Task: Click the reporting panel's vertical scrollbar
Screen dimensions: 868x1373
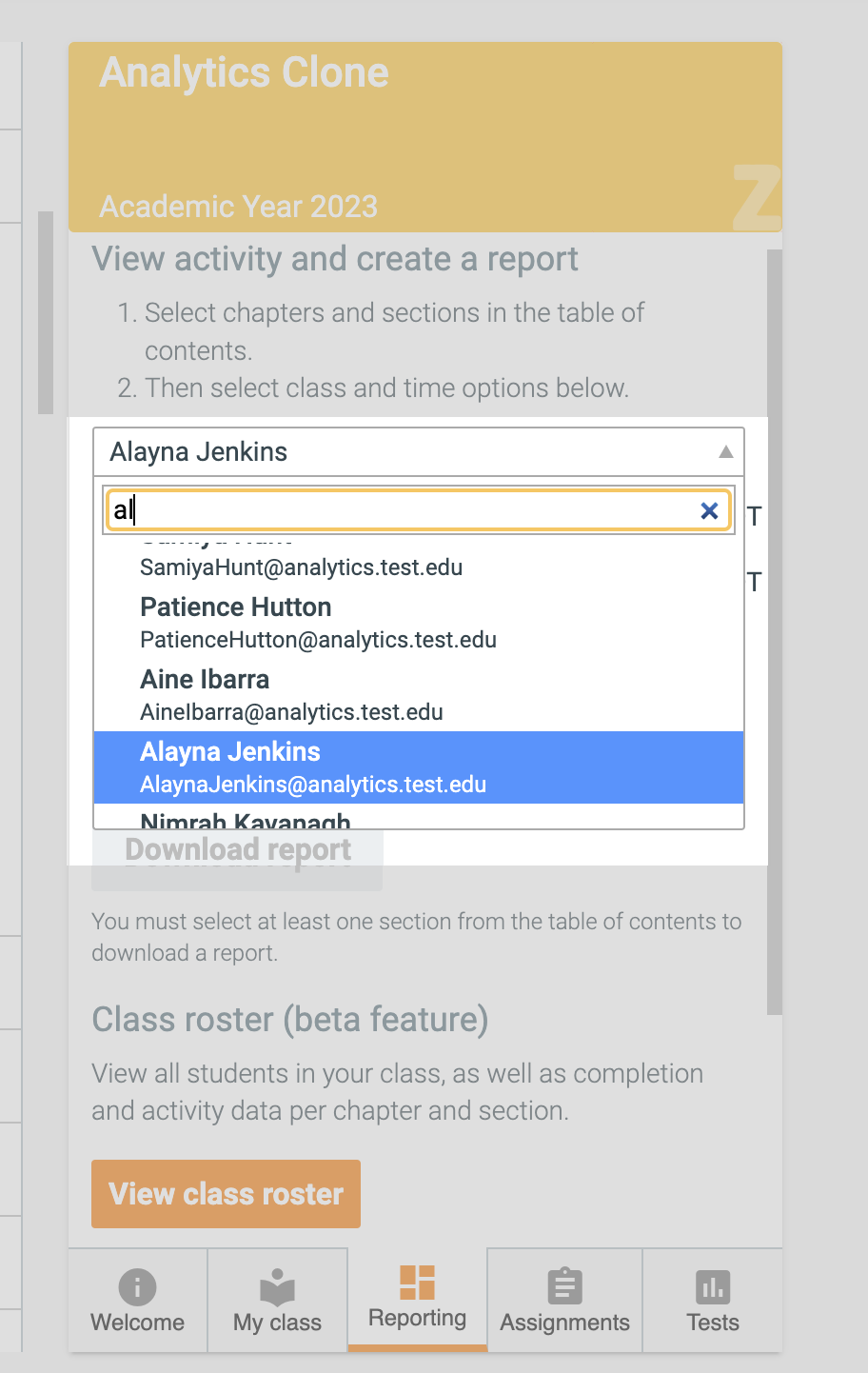Action: pos(775,632)
